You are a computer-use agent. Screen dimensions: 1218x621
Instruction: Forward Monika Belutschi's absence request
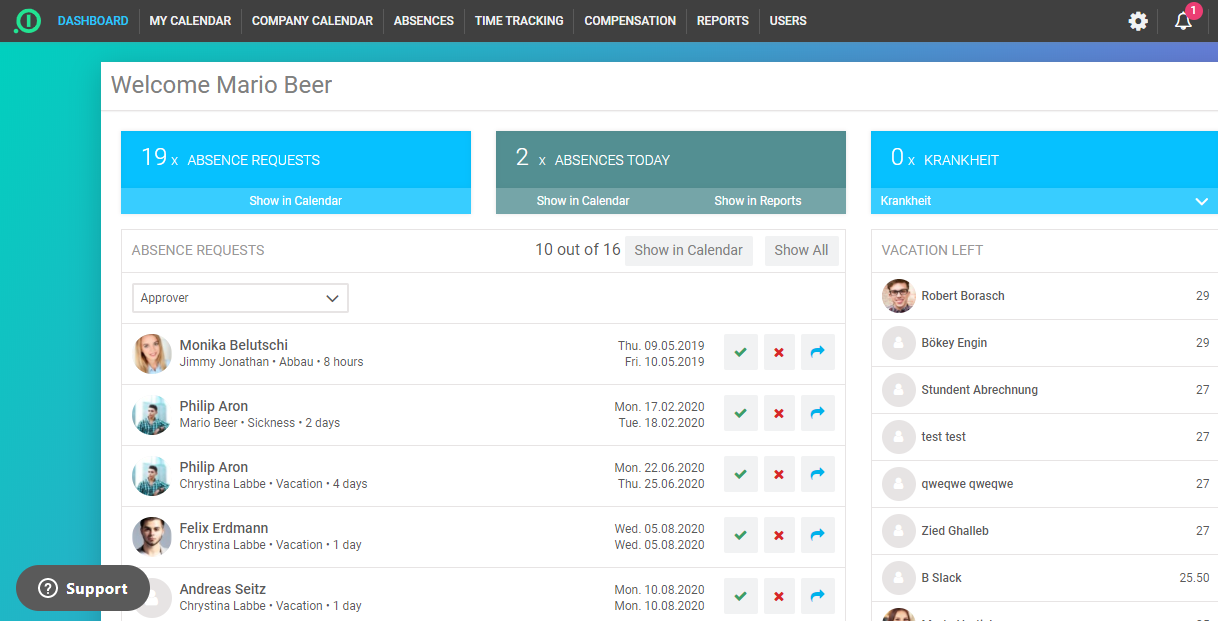pyautogui.click(x=818, y=352)
